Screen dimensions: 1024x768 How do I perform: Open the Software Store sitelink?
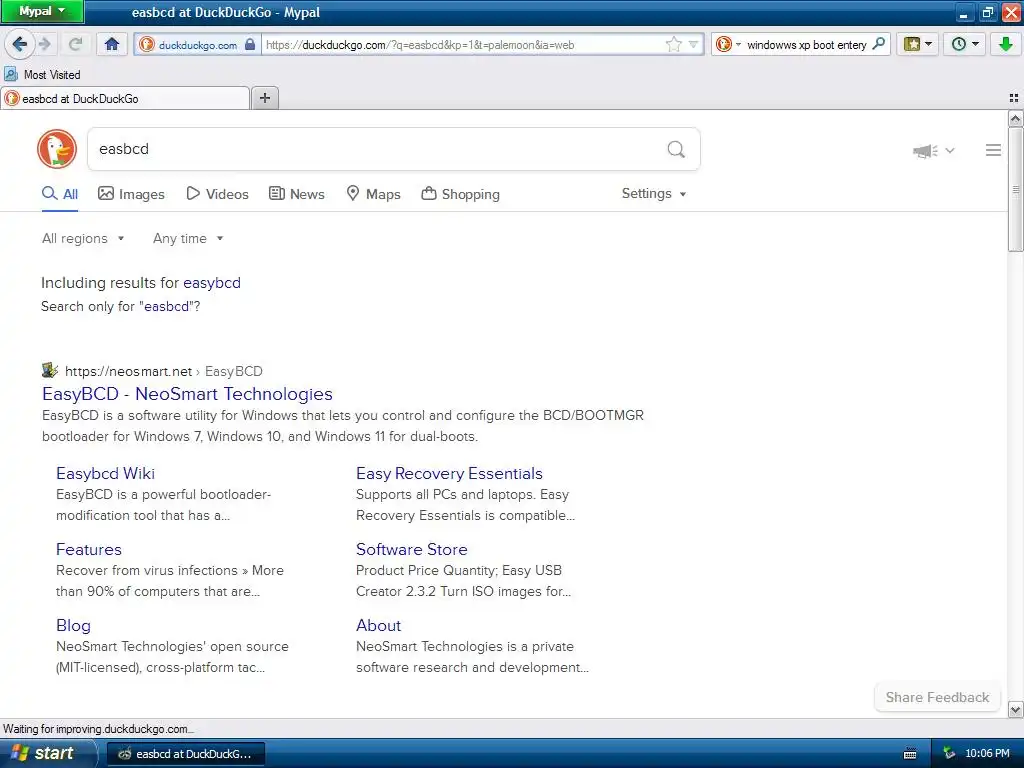411,549
